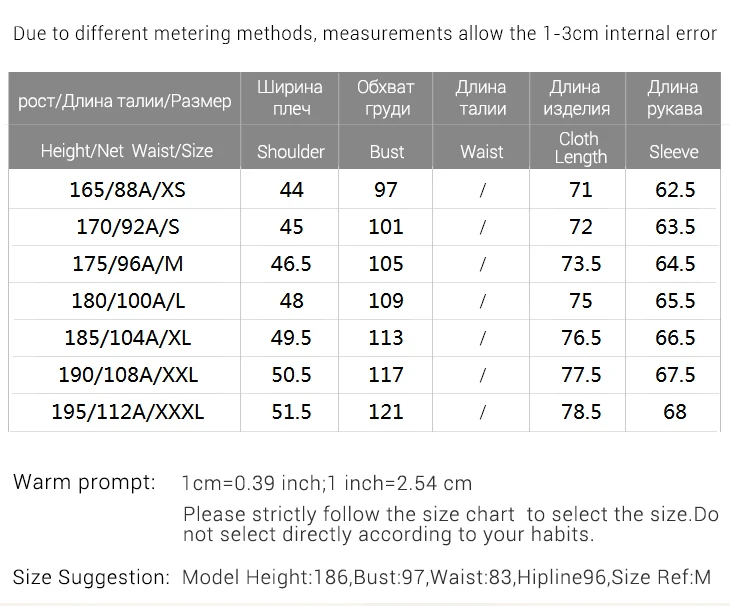
Task: Select the 190/108A/XXL size row
Action: [x=365, y=375]
